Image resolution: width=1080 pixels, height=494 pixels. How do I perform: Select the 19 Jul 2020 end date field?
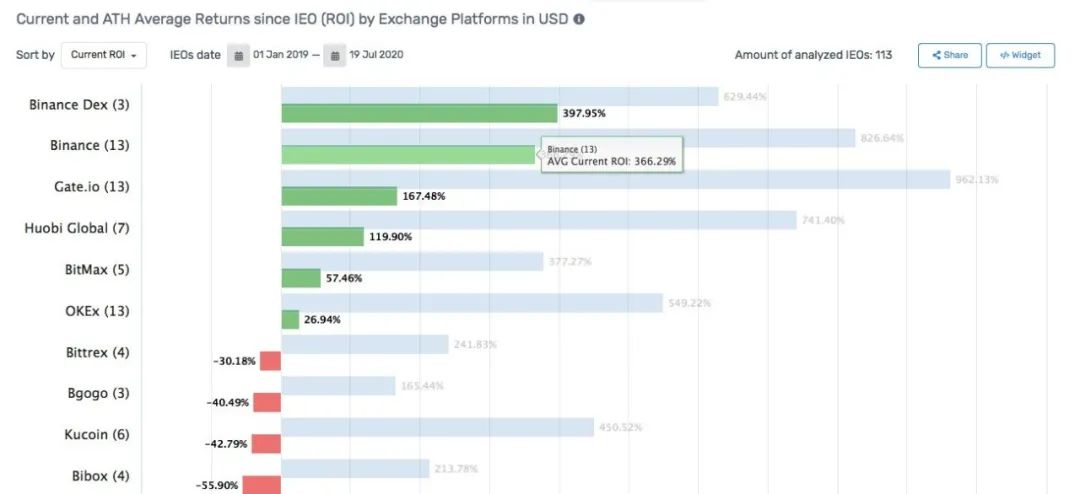click(376, 55)
